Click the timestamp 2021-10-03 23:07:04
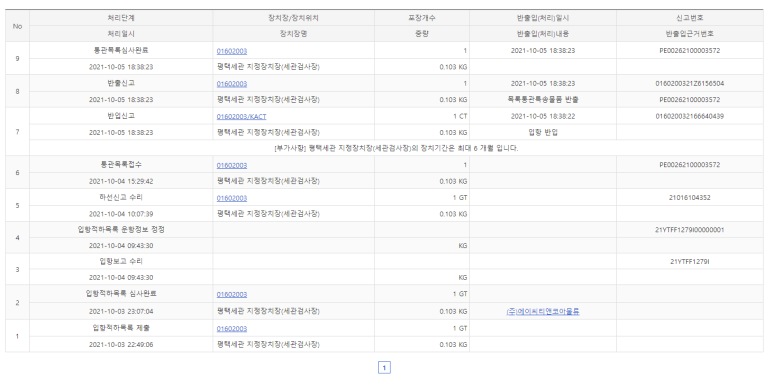Screen dimensions: 773x375 121,311
